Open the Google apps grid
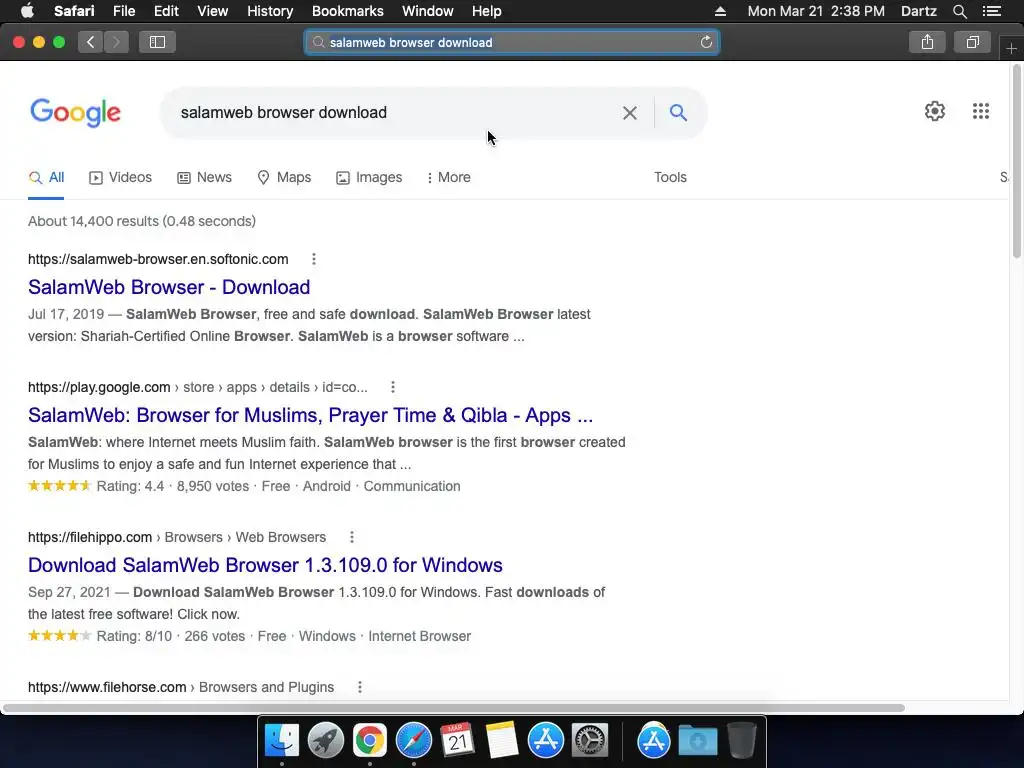Screen dimensions: 1024x768 coord(980,111)
